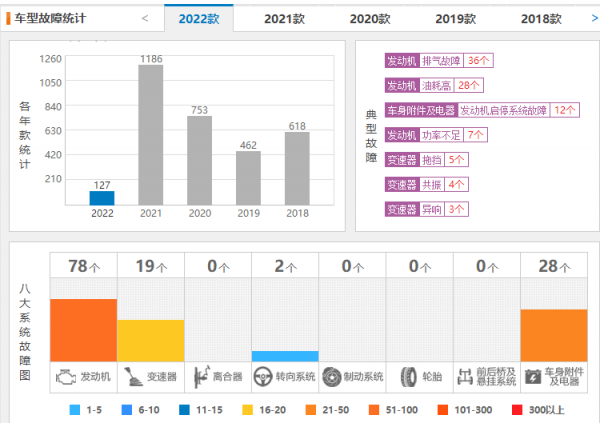The width and height of the screenshot is (600, 423).
Task: Click the brake disc (制动系统) icon
Action: click(331, 377)
